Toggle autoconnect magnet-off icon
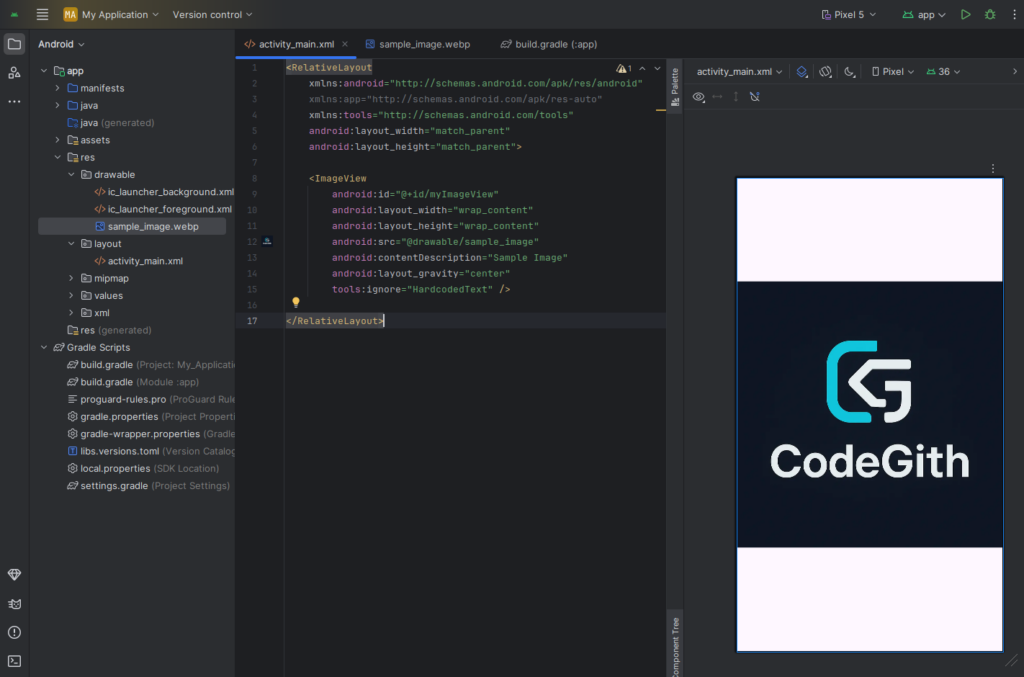This screenshot has height=677, width=1024. (x=755, y=97)
